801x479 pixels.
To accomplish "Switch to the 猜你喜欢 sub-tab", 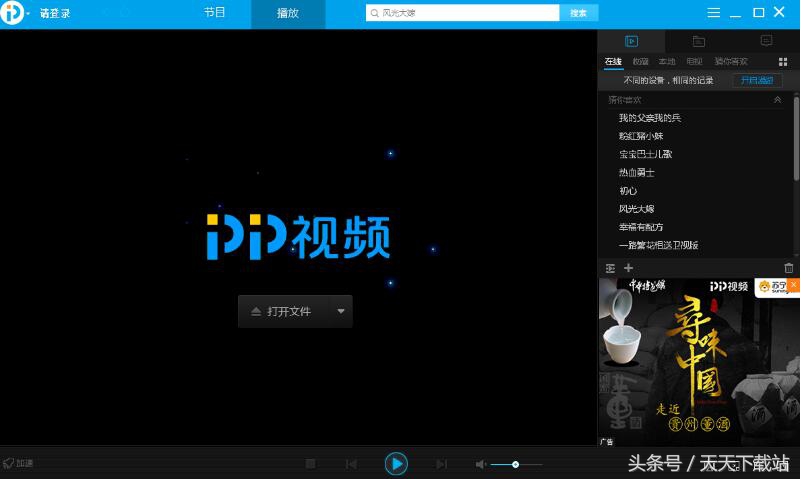I will [x=731, y=62].
